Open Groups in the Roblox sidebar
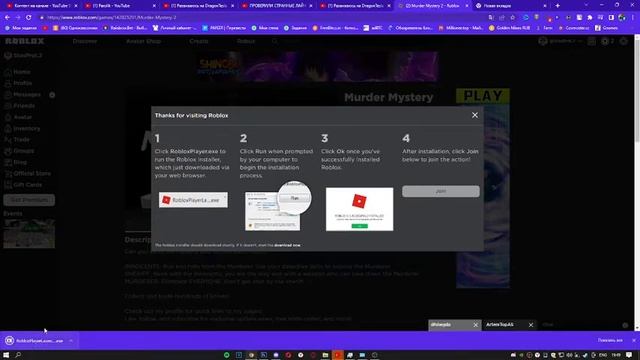The image size is (640, 360). [x=20, y=151]
